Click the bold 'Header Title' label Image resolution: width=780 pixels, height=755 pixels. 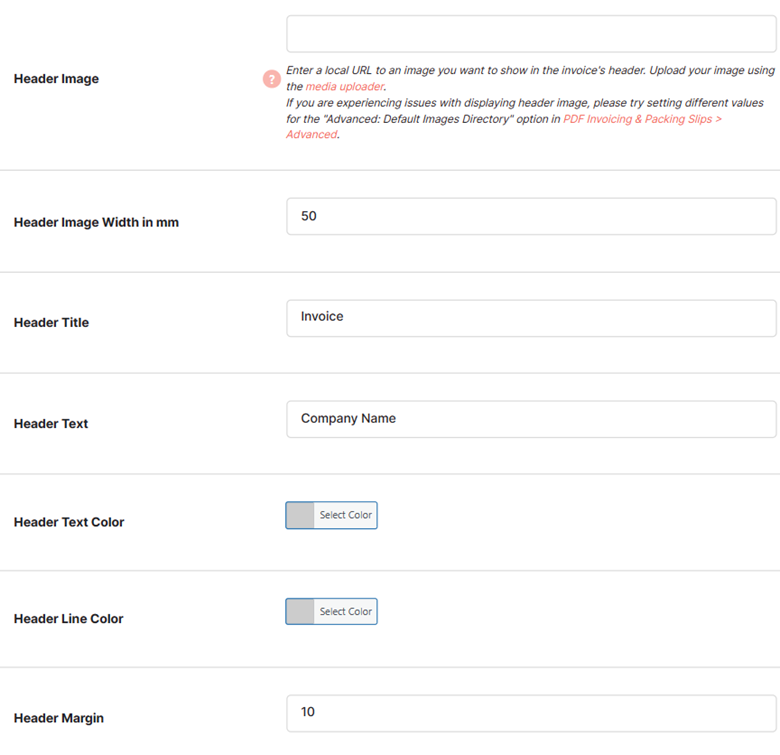[51, 323]
